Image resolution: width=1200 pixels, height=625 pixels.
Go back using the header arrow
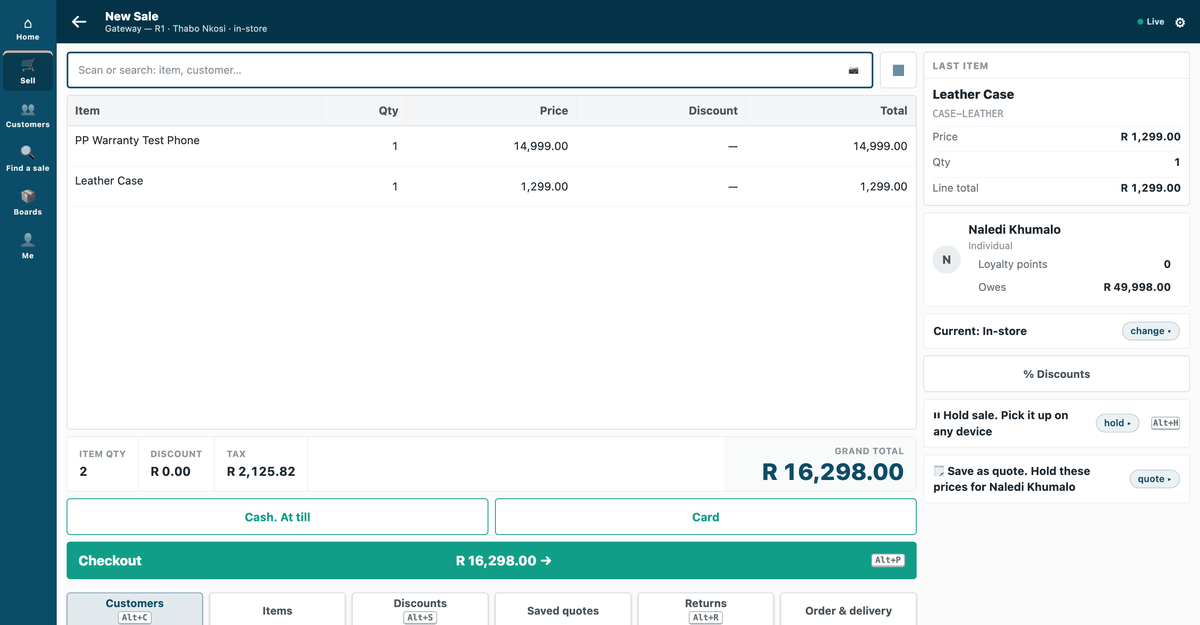(79, 22)
